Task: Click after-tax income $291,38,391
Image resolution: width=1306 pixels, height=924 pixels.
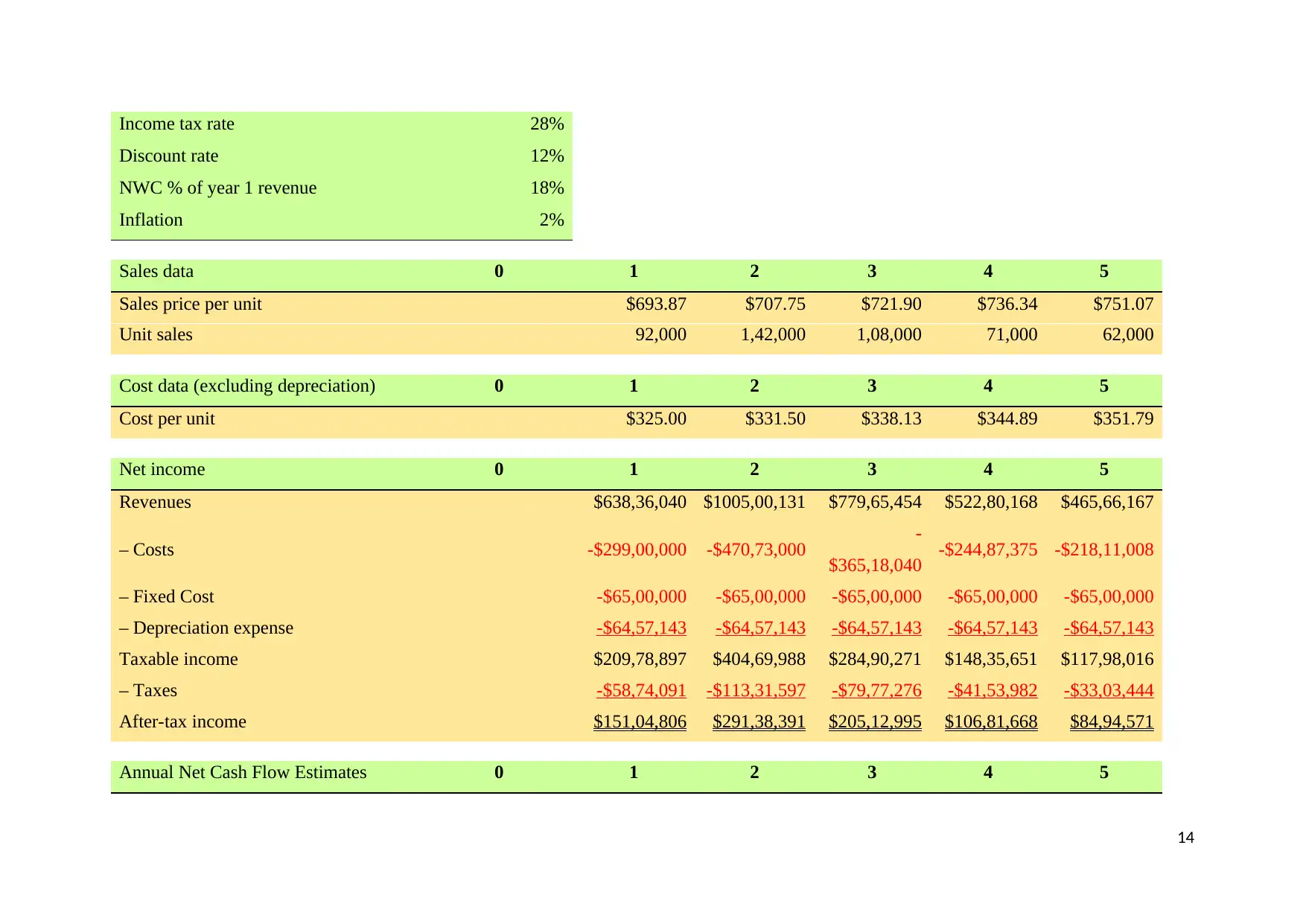Action: [x=759, y=721]
